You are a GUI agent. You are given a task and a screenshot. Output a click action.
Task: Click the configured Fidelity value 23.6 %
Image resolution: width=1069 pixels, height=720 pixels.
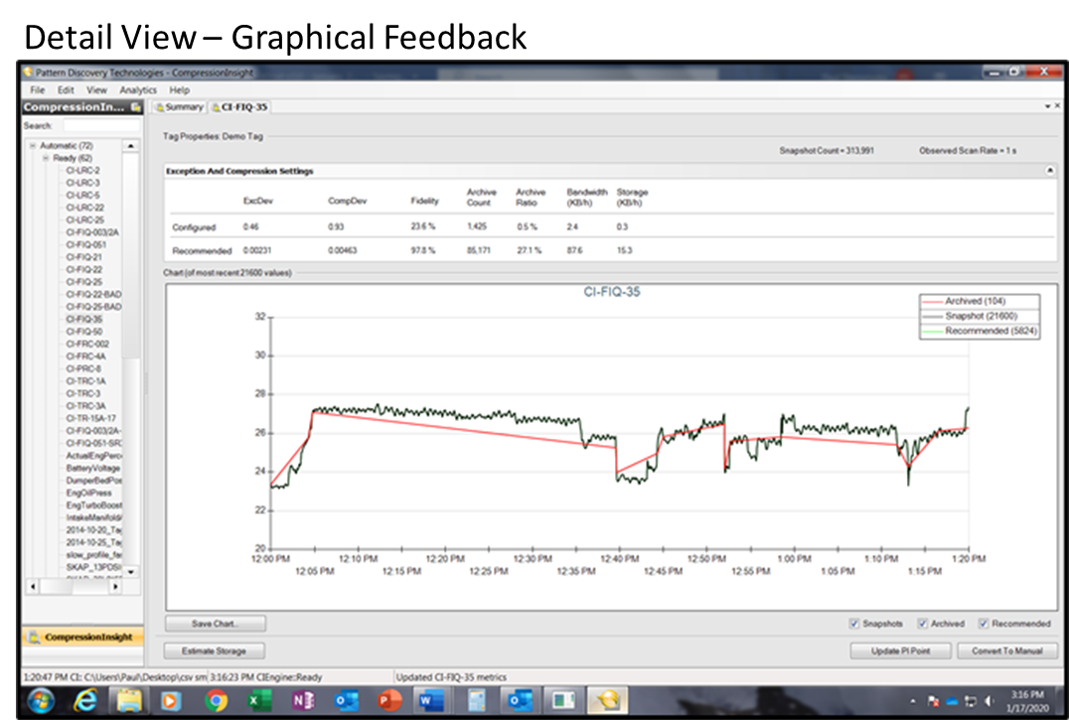423,226
